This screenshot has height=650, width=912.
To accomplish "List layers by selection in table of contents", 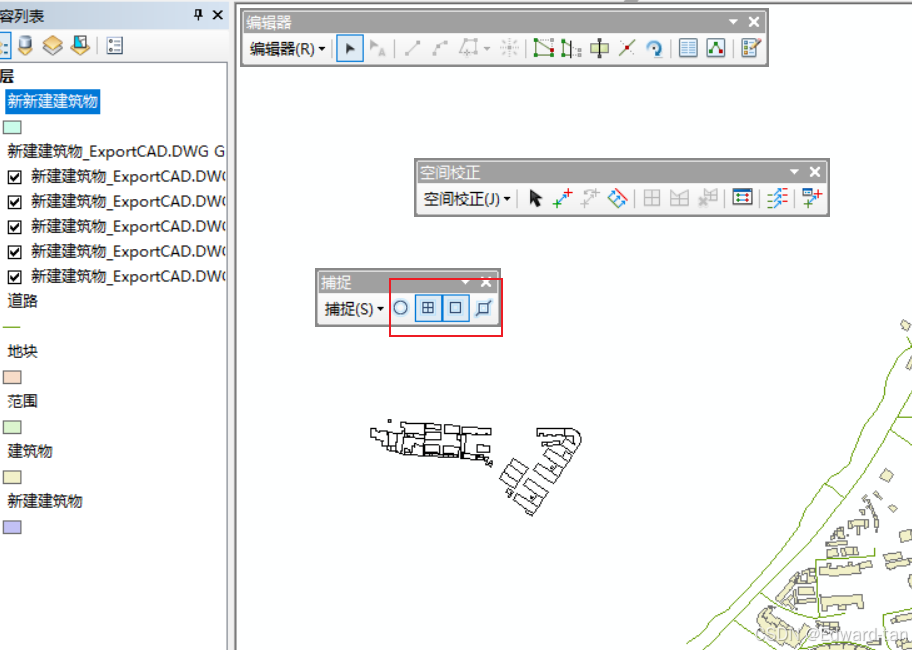I will pyautogui.click(x=80, y=45).
